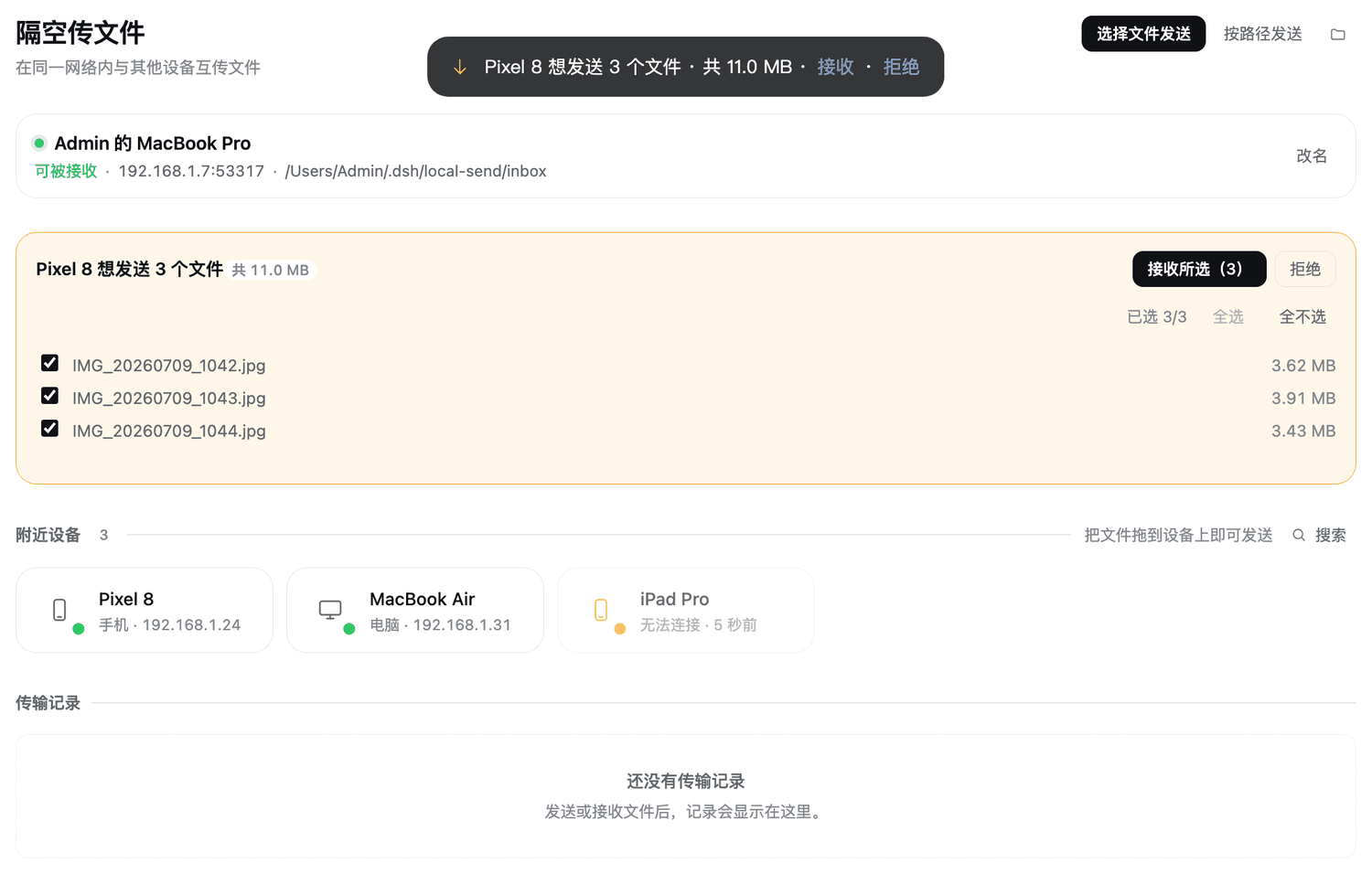Click the 附近设备 section heading
This screenshot has height=874, width=1372.
point(48,535)
